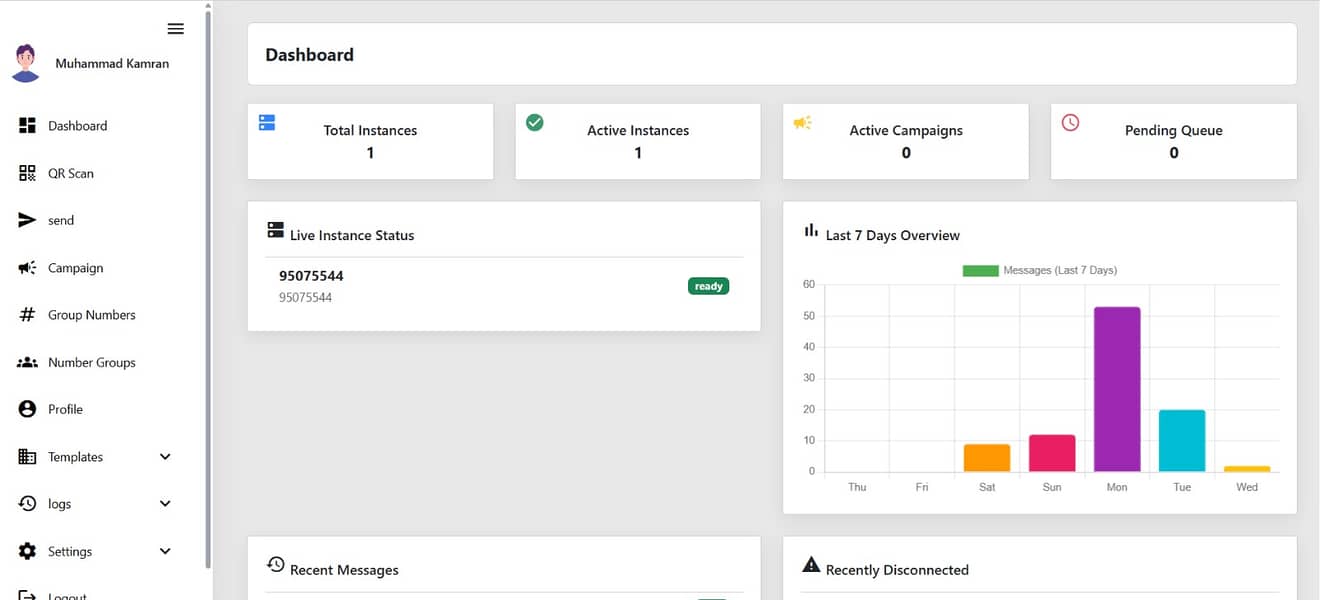Toggle the Messages (Last 7 Days) legend
Viewport: 1320px width, 600px height.
(1040, 270)
